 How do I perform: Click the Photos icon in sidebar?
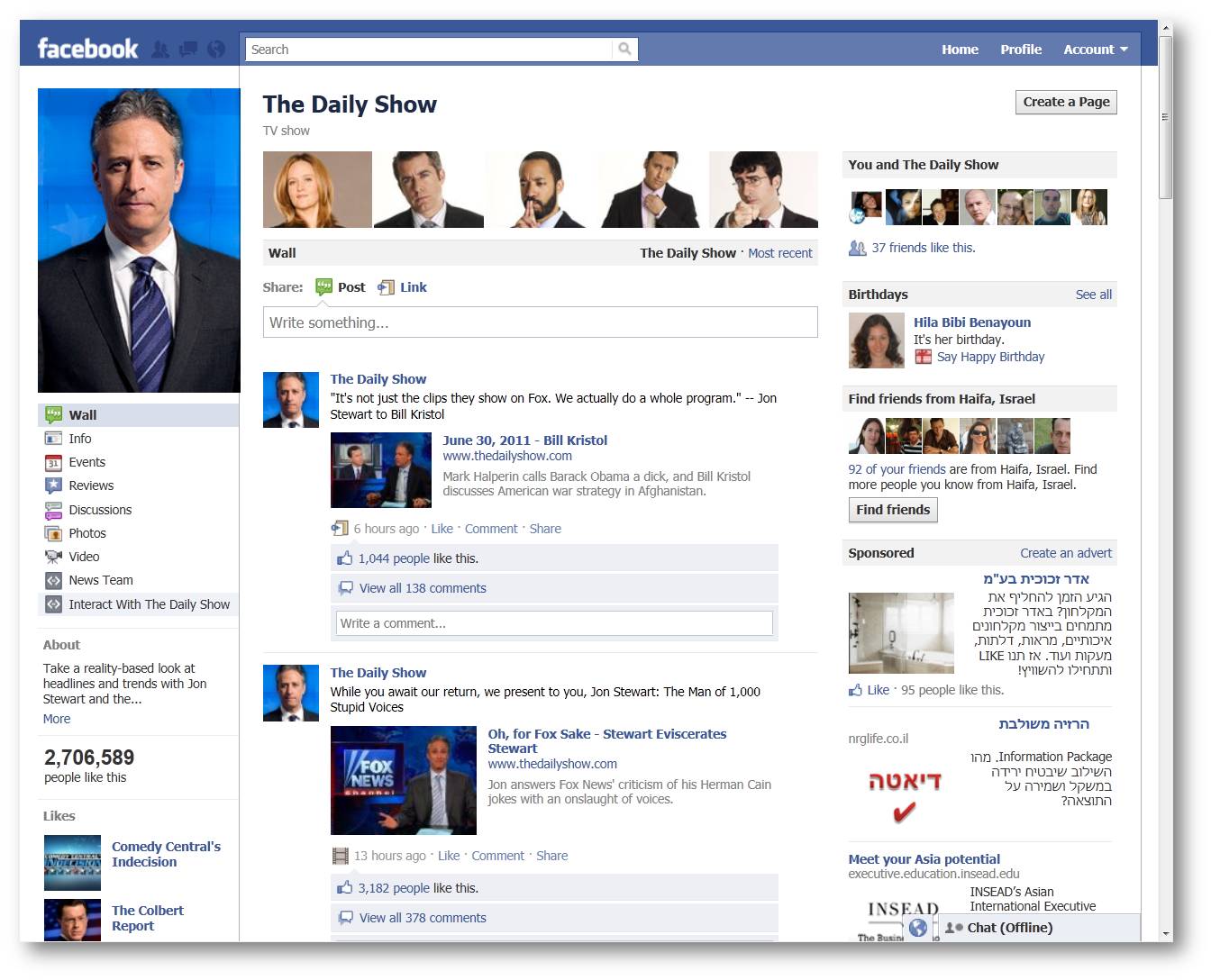click(x=53, y=533)
